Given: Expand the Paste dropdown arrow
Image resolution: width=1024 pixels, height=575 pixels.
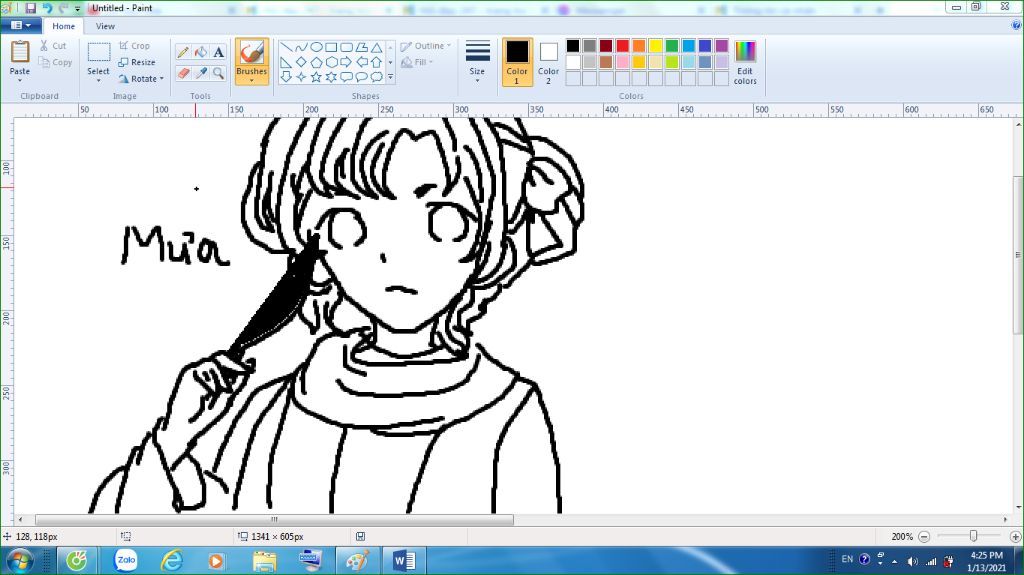Looking at the screenshot, I should coord(20,80).
